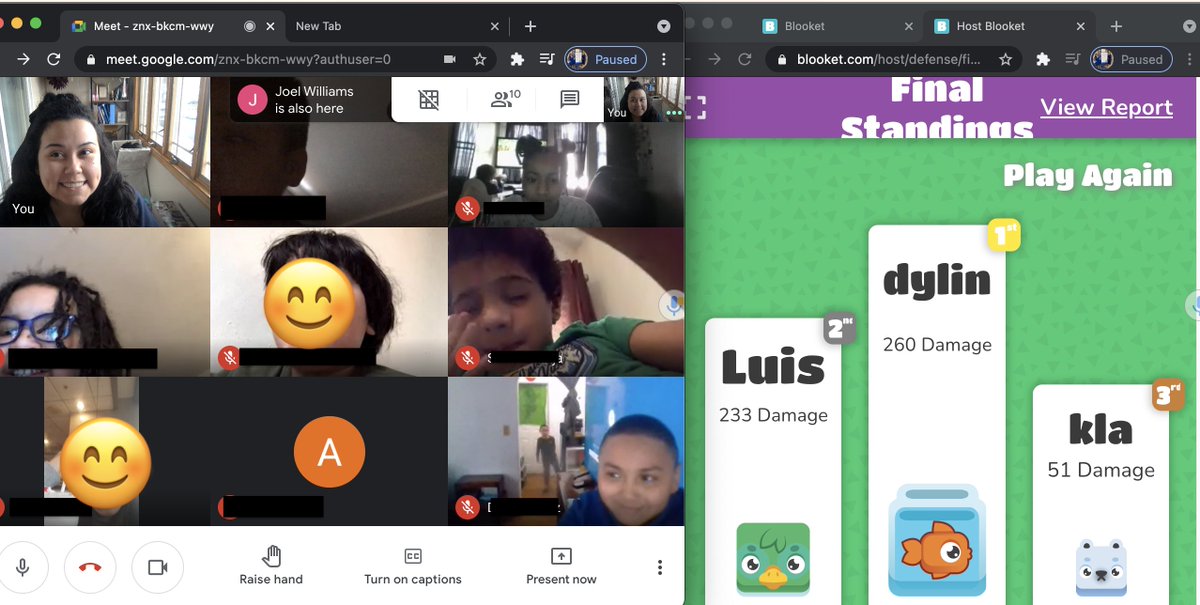Click the 260 Damage score
Screen dimensions: 1200x605
pos(937,345)
